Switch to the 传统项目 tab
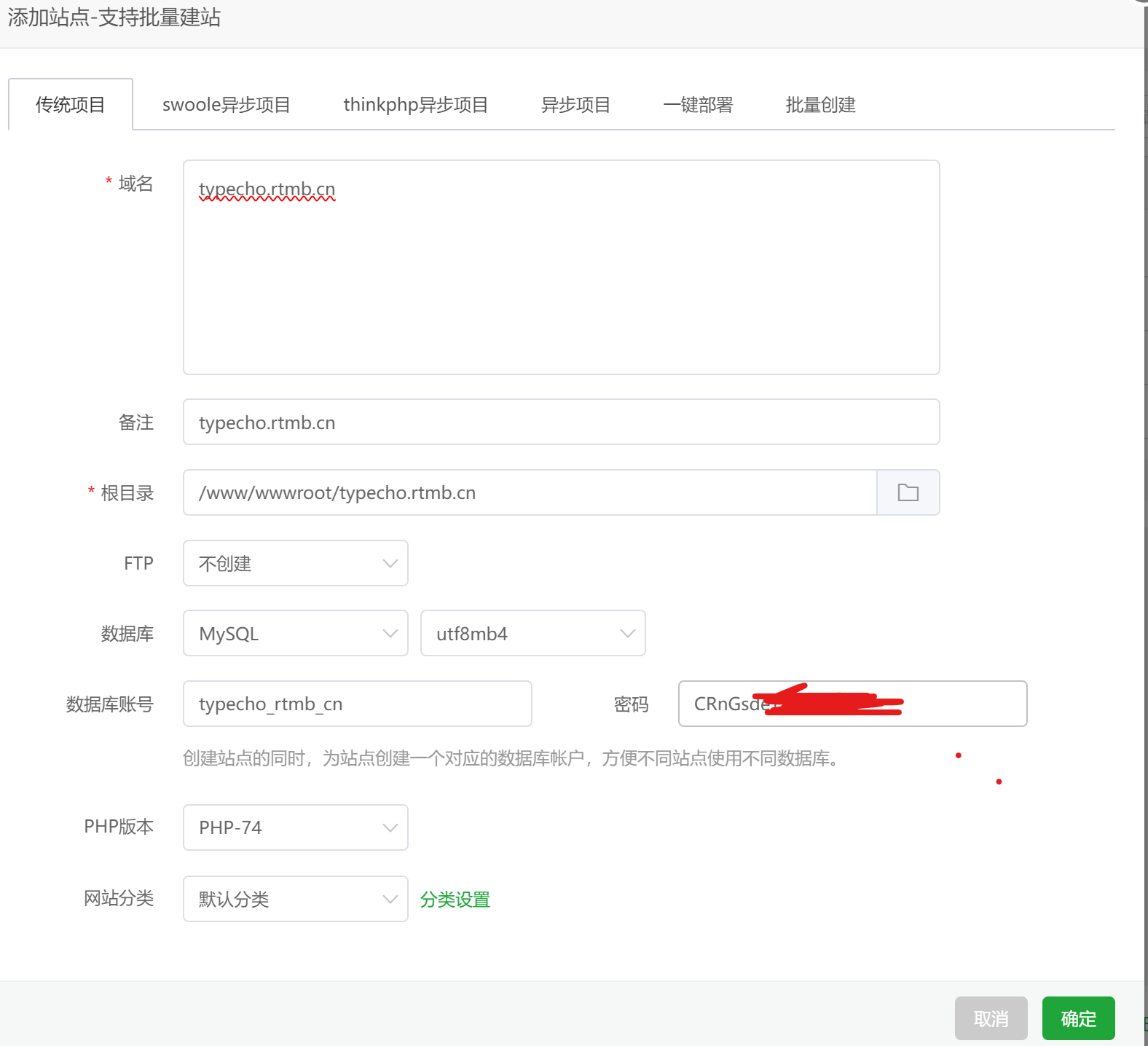 (71, 105)
